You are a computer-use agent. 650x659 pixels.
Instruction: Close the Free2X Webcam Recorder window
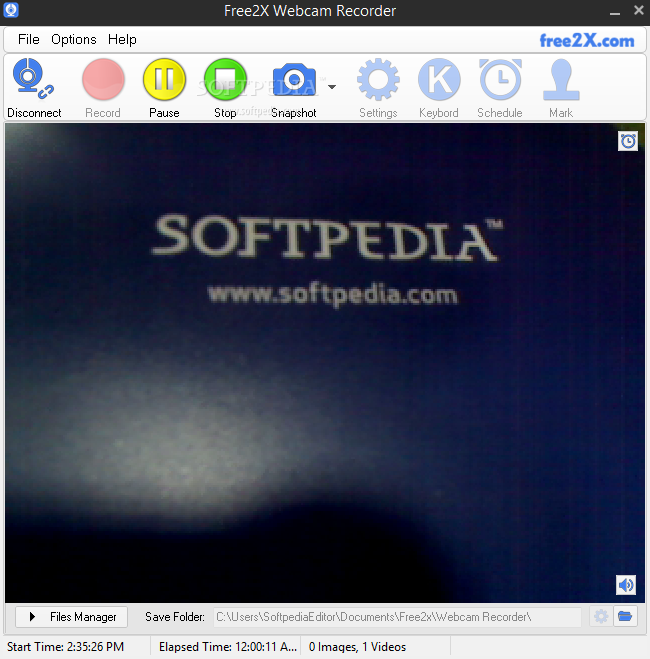tap(639, 10)
